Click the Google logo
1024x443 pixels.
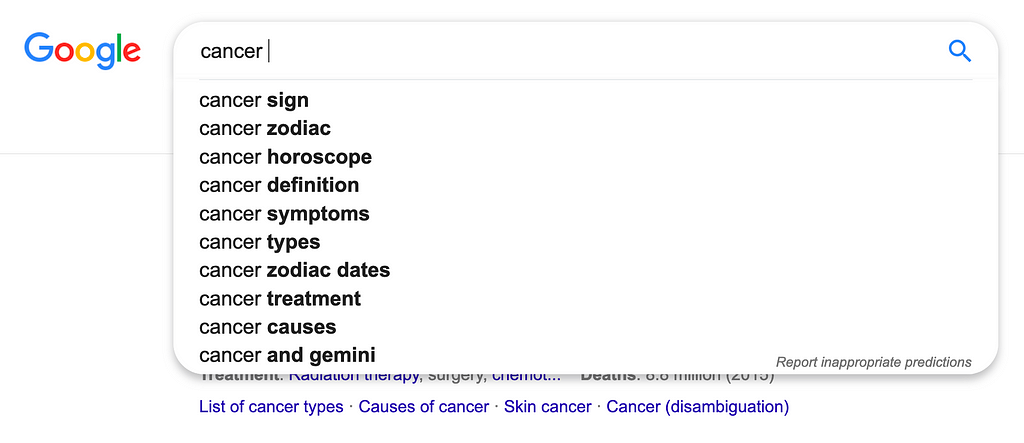82,50
